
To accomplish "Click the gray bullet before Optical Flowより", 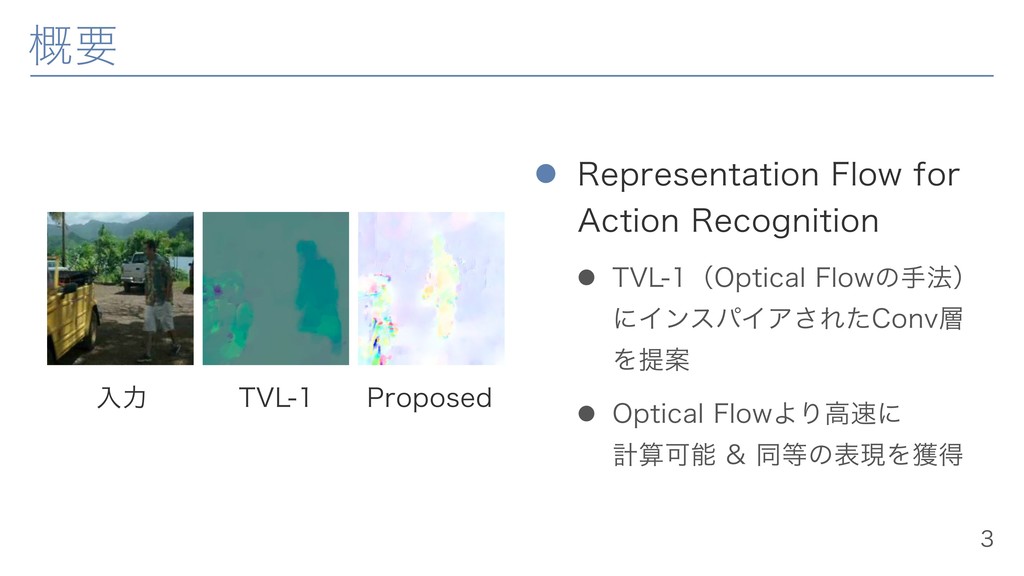I will tap(586, 413).
